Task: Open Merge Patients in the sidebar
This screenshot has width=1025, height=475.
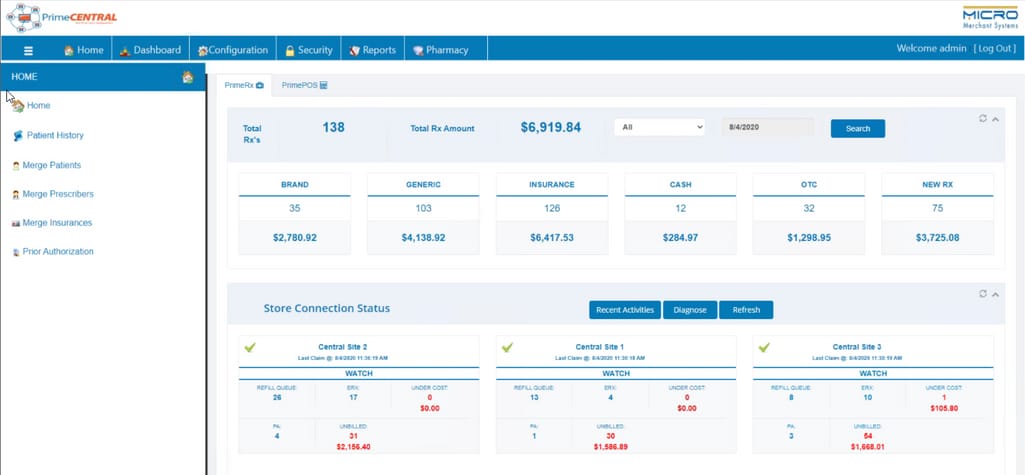Action: (x=52, y=165)
